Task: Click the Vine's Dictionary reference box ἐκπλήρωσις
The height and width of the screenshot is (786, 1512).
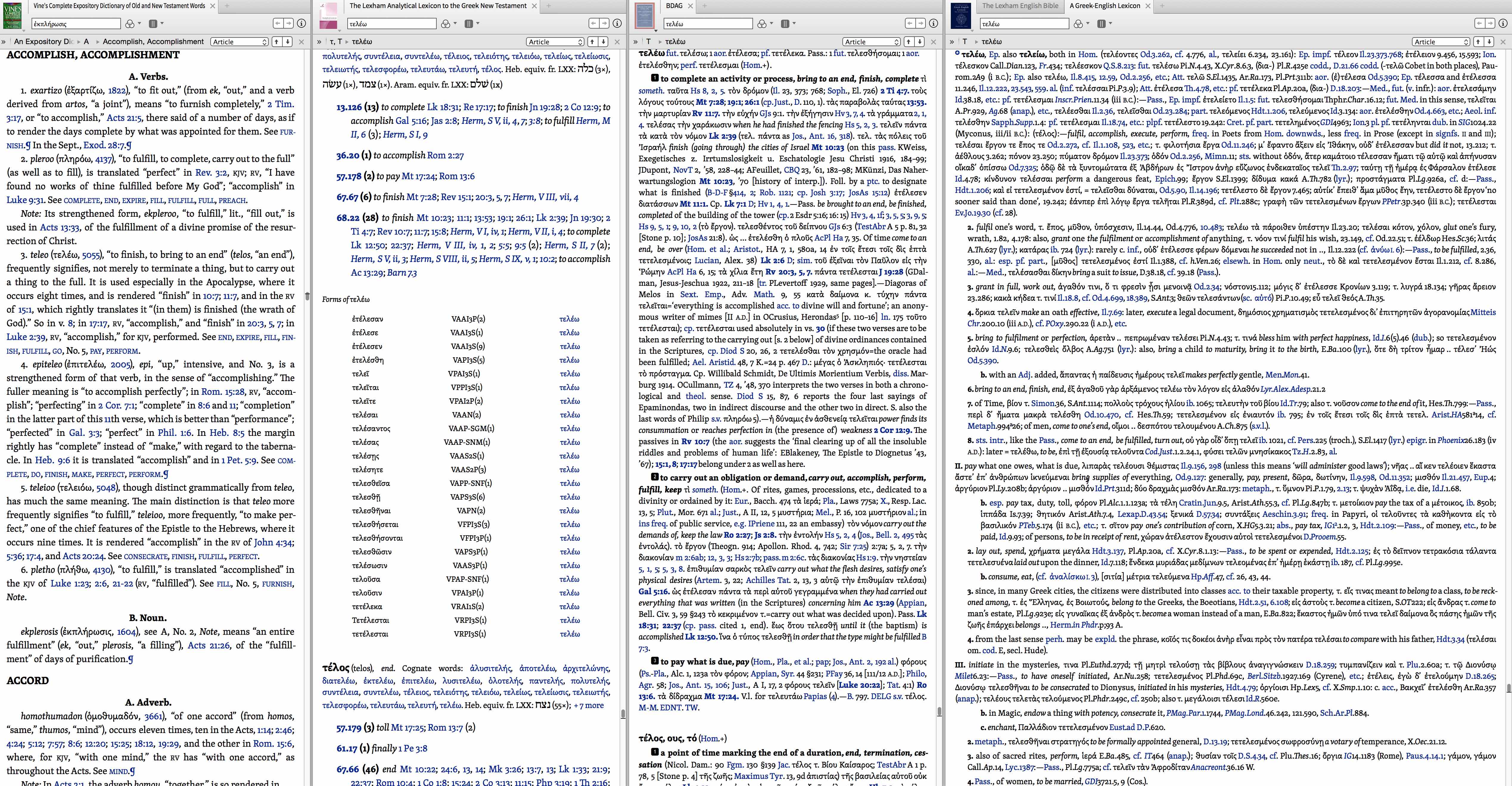Action: (76, 24)
